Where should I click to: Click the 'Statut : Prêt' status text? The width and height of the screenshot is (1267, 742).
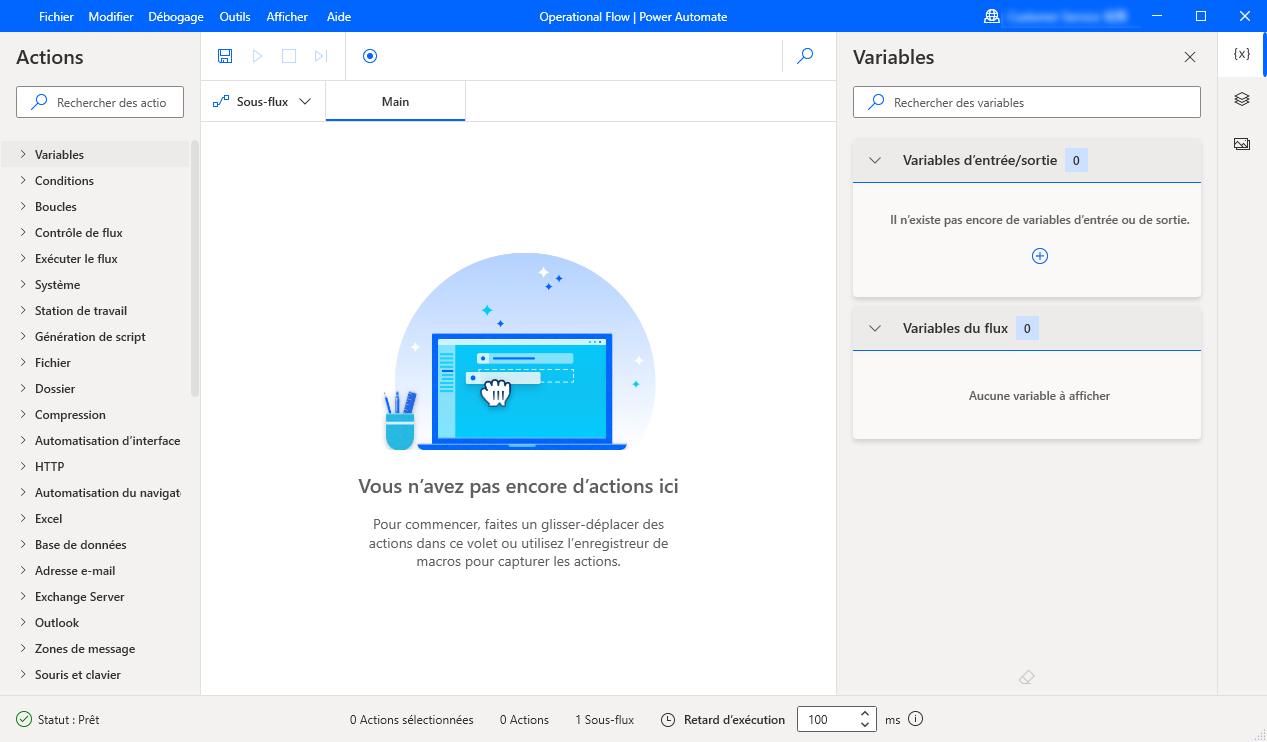(68, 720)
